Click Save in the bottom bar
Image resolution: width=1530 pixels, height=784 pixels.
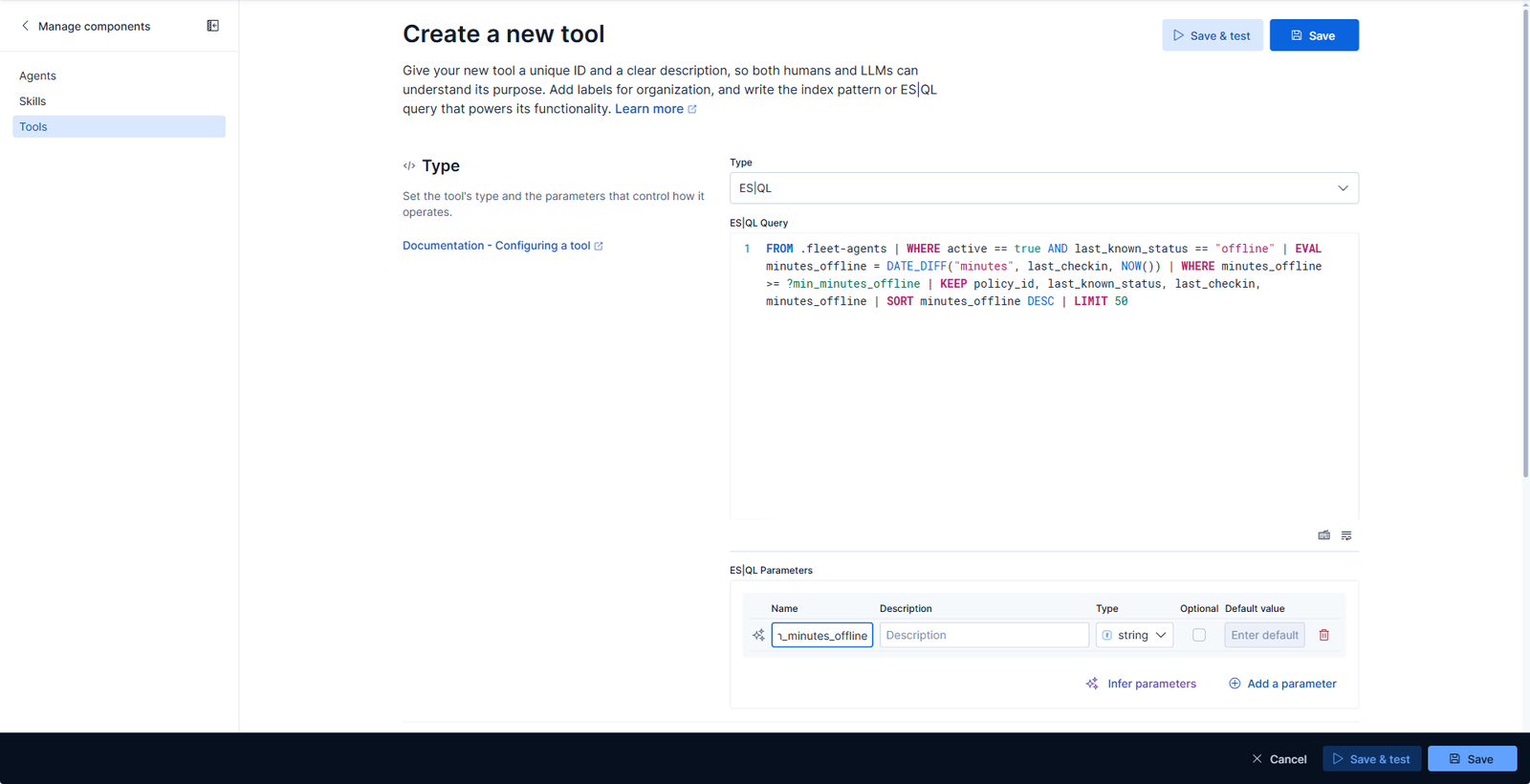[x=1472, y=759]
